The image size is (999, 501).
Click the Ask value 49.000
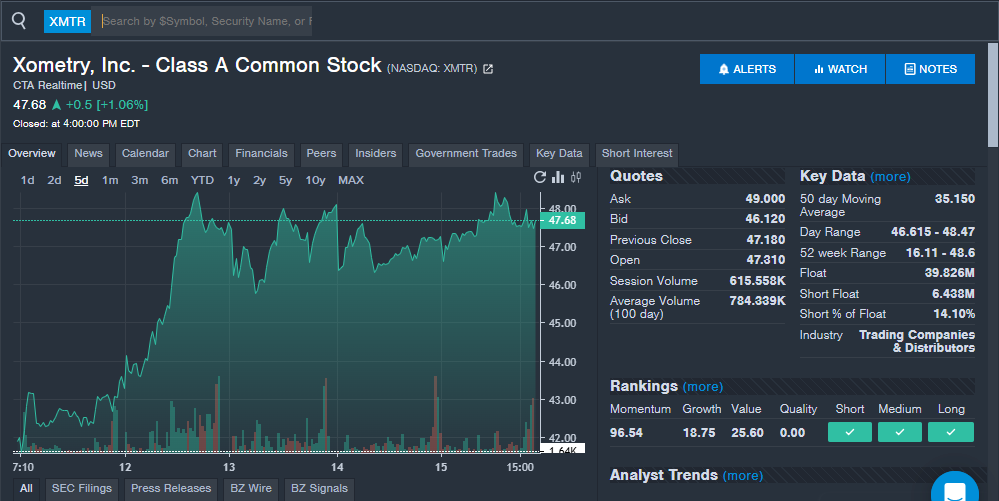[x=765, y=199]
